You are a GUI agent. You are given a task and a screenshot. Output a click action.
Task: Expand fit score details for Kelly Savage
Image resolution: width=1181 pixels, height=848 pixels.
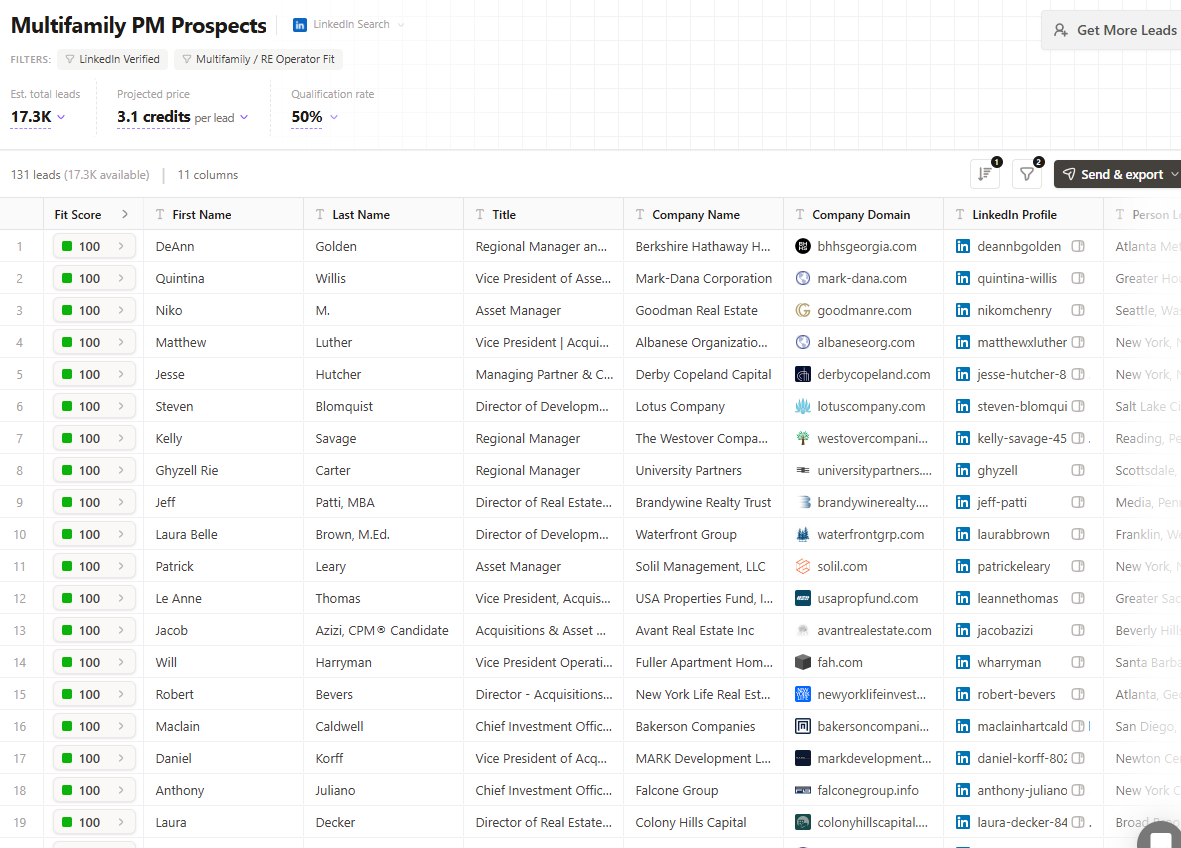click(x=121, y=438)
